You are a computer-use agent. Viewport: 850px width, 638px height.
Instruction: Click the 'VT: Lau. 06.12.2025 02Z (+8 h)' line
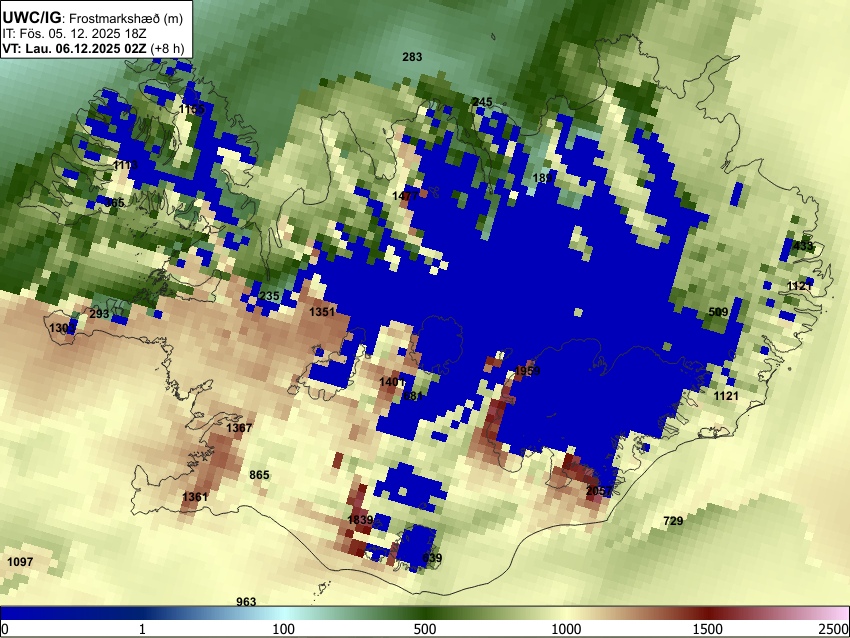click(93, 48)
